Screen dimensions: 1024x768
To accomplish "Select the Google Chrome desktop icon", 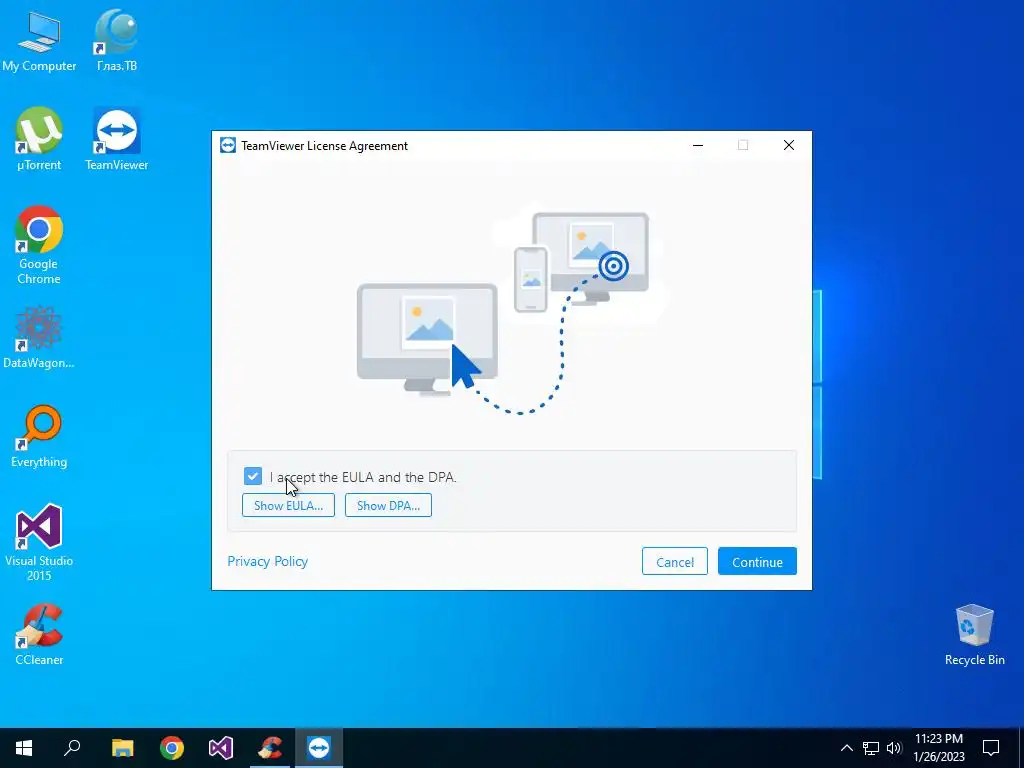I will [x=39, y=246].
